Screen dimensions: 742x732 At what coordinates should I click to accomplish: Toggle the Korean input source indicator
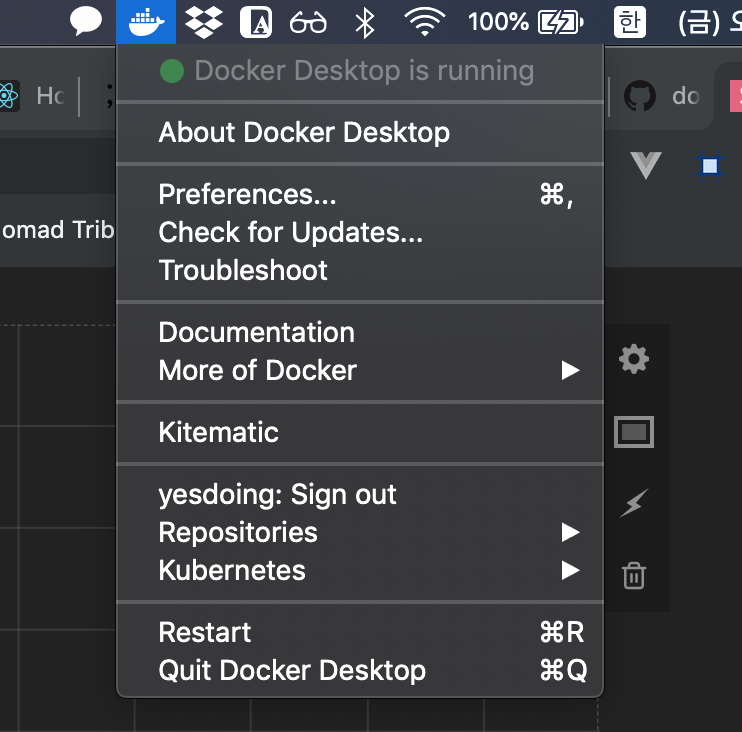point(629,20)
